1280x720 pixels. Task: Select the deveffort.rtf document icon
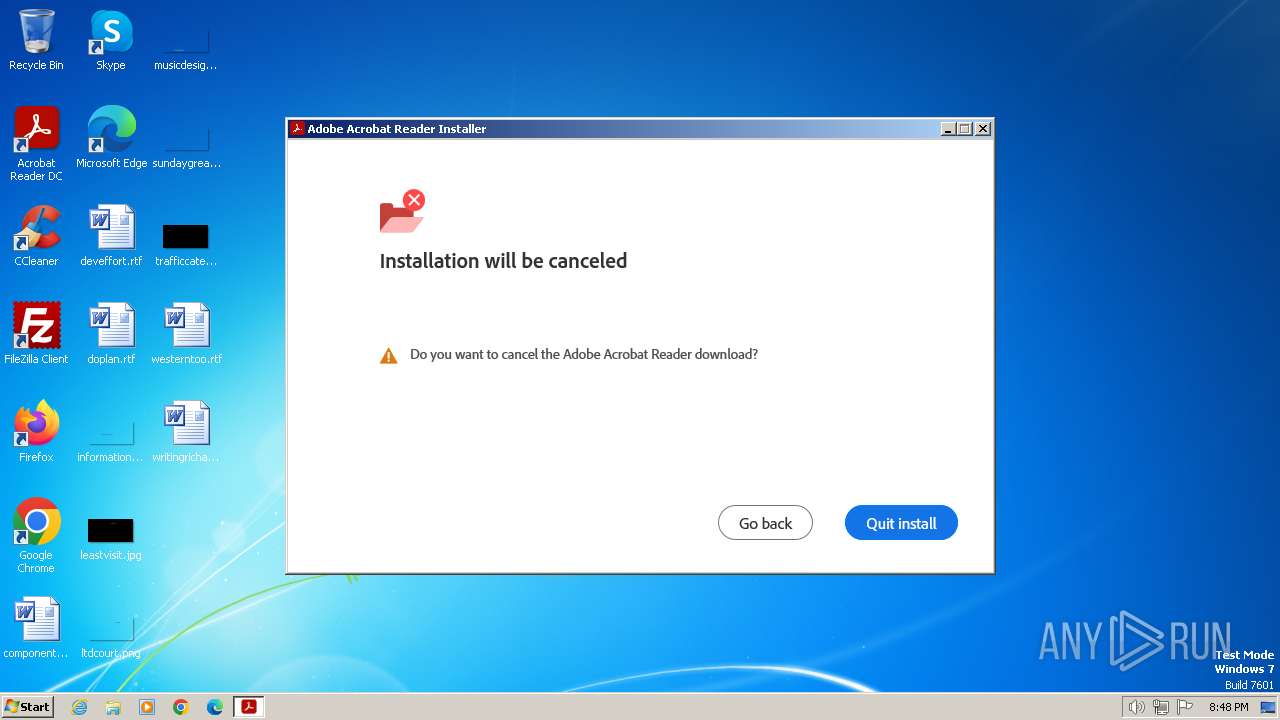111,236
